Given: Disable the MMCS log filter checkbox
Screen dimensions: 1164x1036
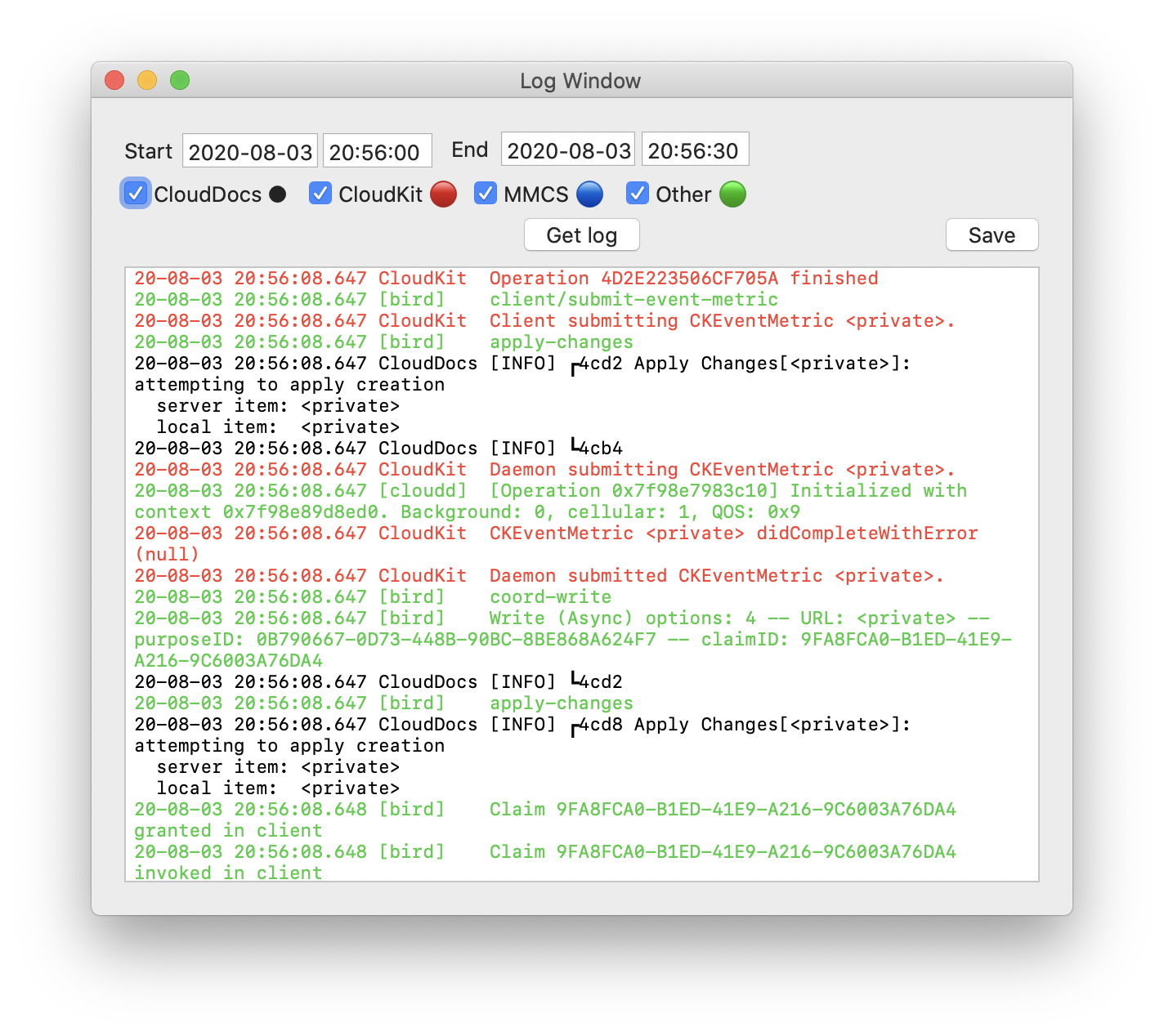Looking at the screenshot, I should click(x=486, y=194).
